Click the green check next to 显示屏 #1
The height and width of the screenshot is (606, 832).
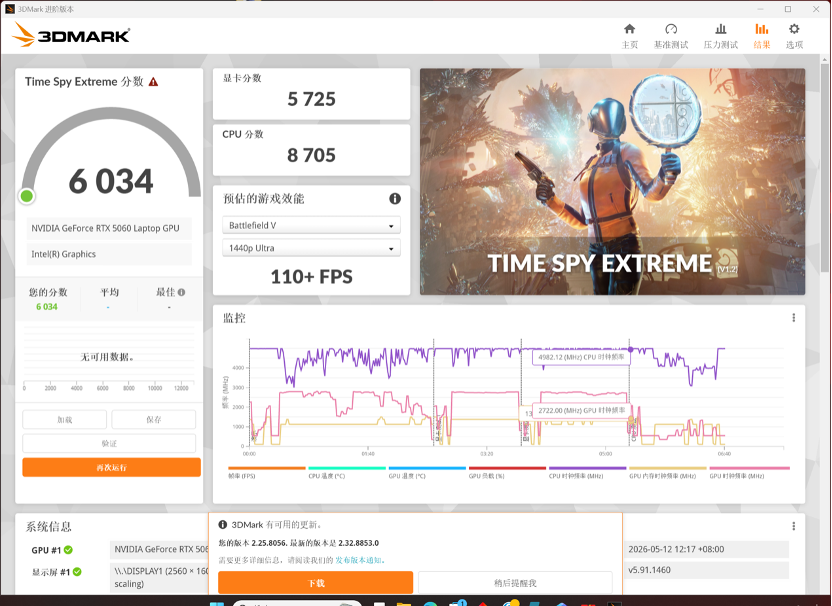(x=77, y=572)
